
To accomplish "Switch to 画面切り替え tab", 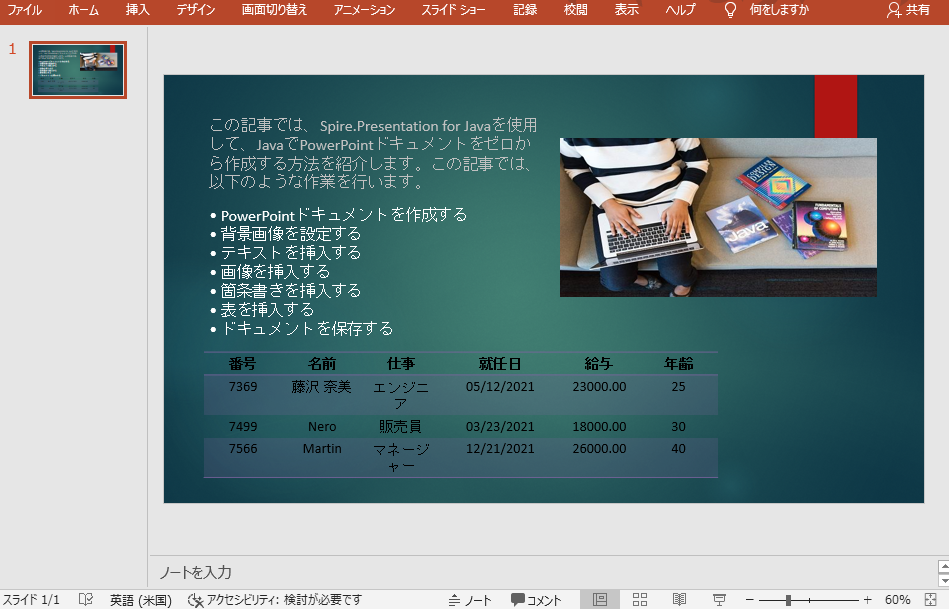I will (x=274, y=10).
